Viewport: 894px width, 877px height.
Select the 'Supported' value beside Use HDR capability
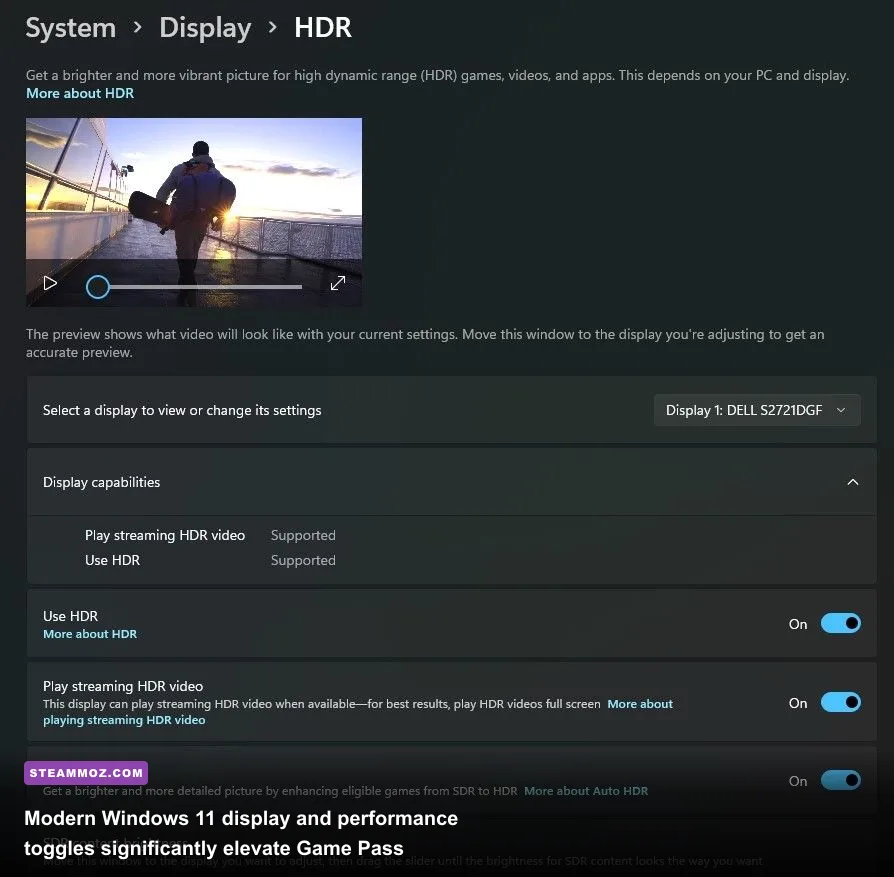click(x=303, y=561)
